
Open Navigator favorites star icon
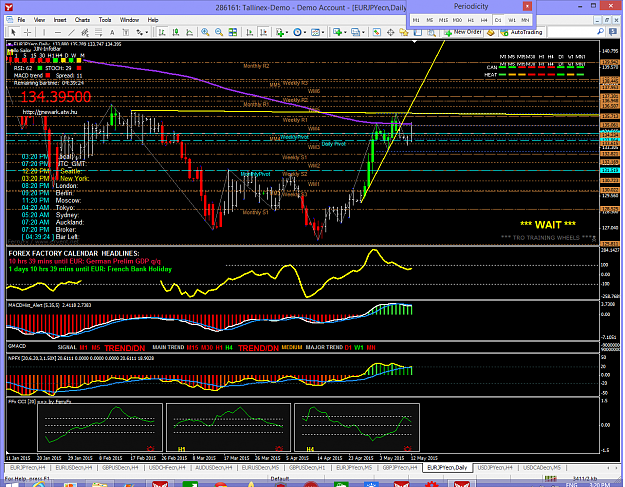[404, 32]
